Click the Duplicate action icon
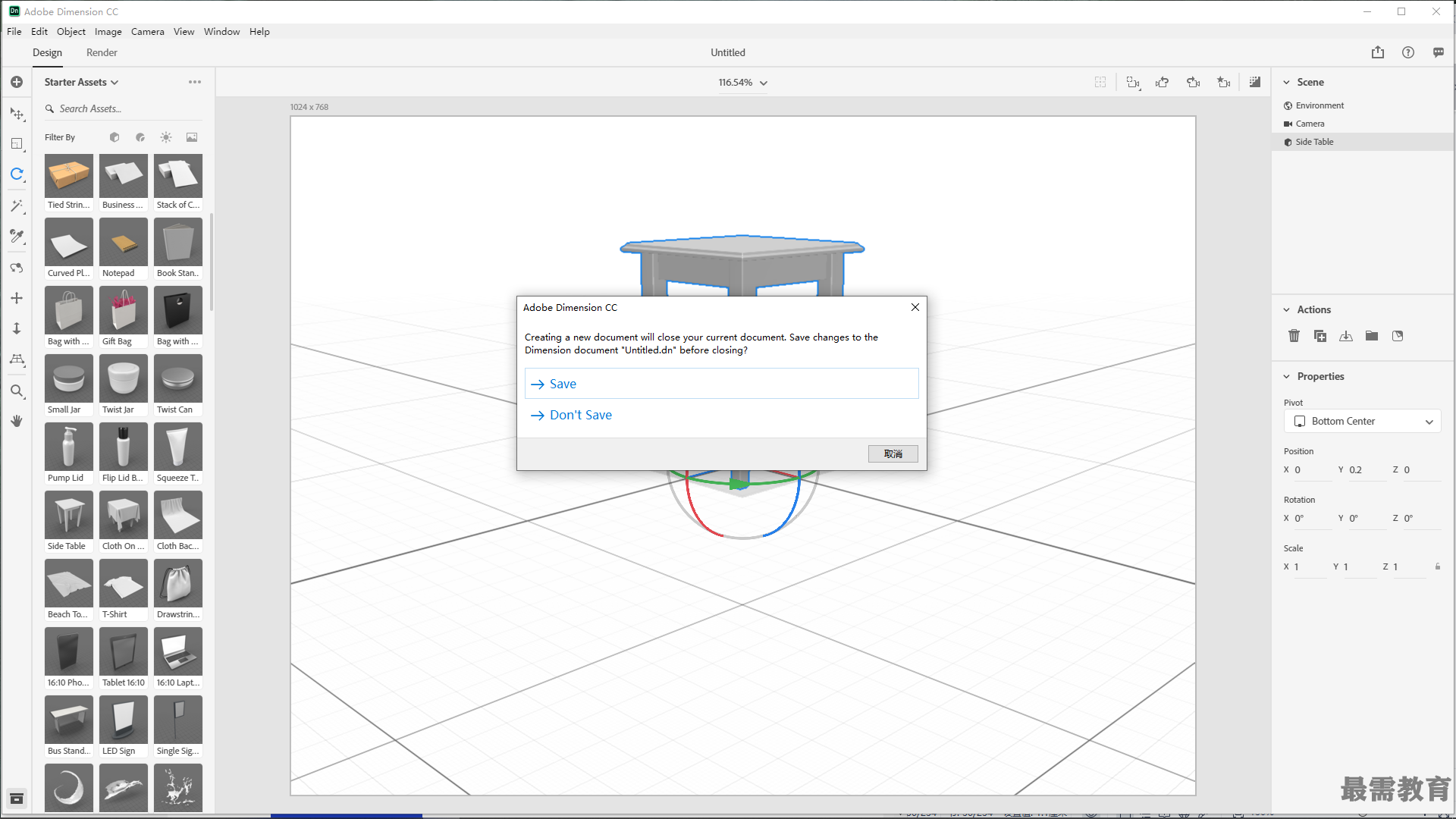Screen dimensions: 1456x819 (x=1320, y=336)
